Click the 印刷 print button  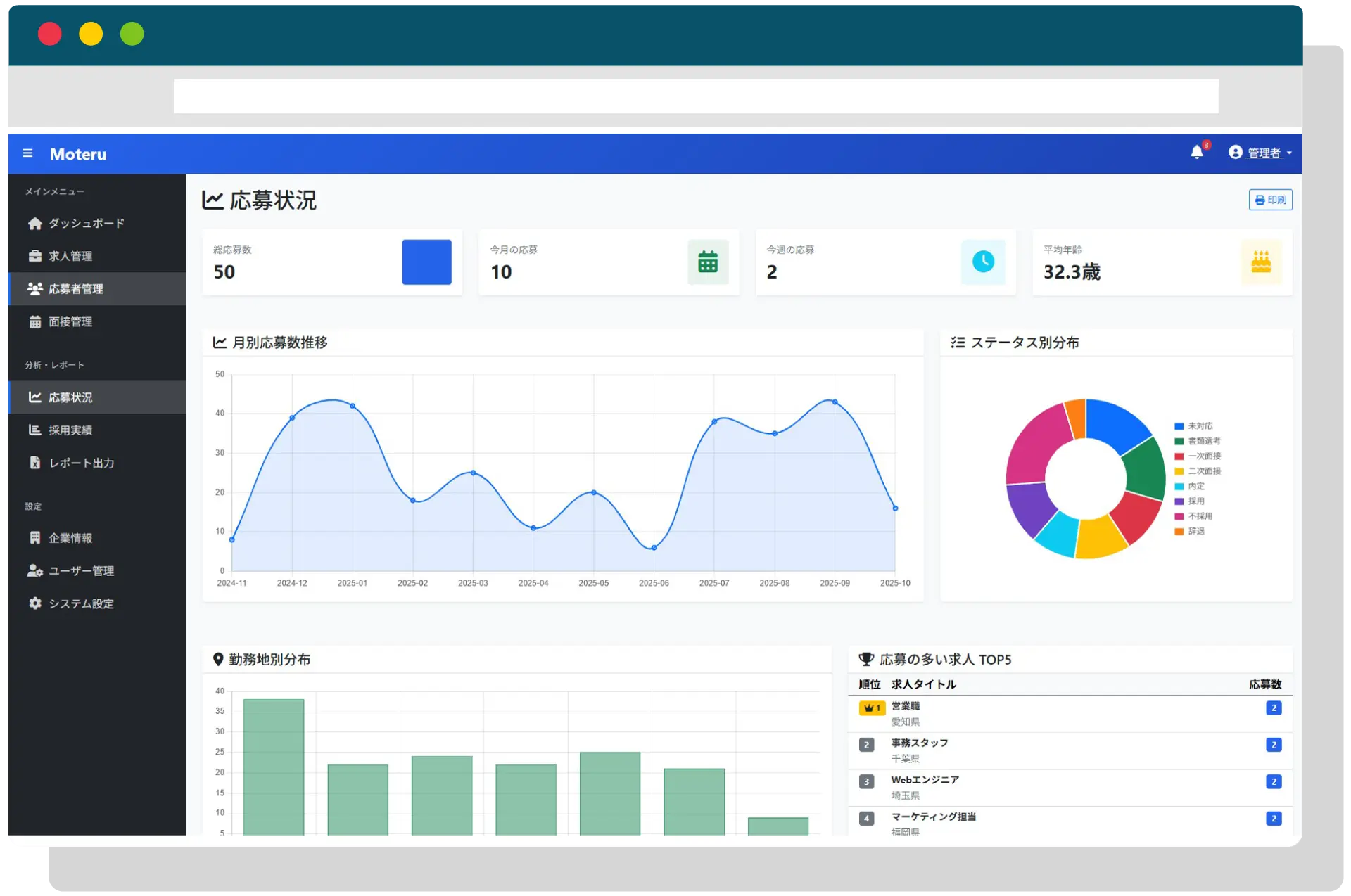tap(1270, 200)
